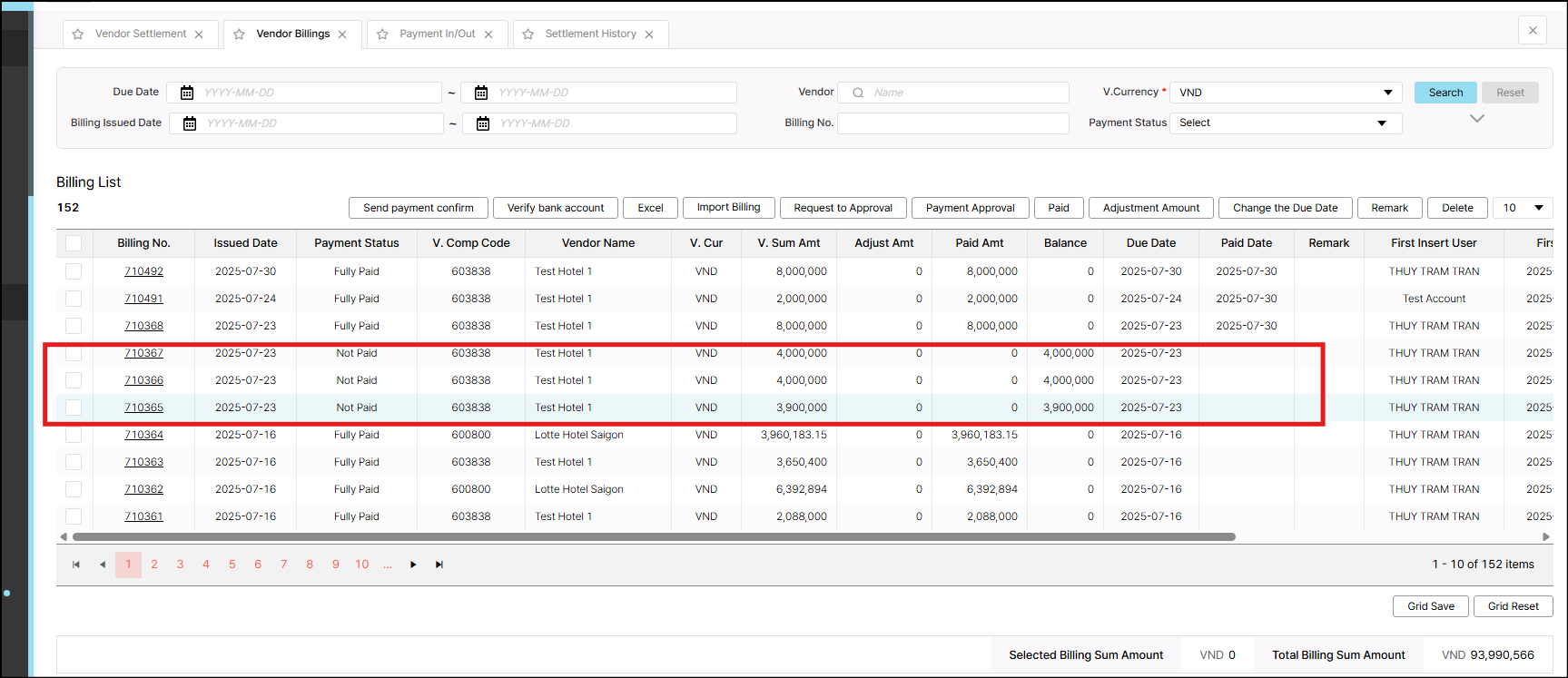The height and width of the screenshot is (678, 1568).
Task: Jump to the last page of billing list
Action: pos(439,565)
